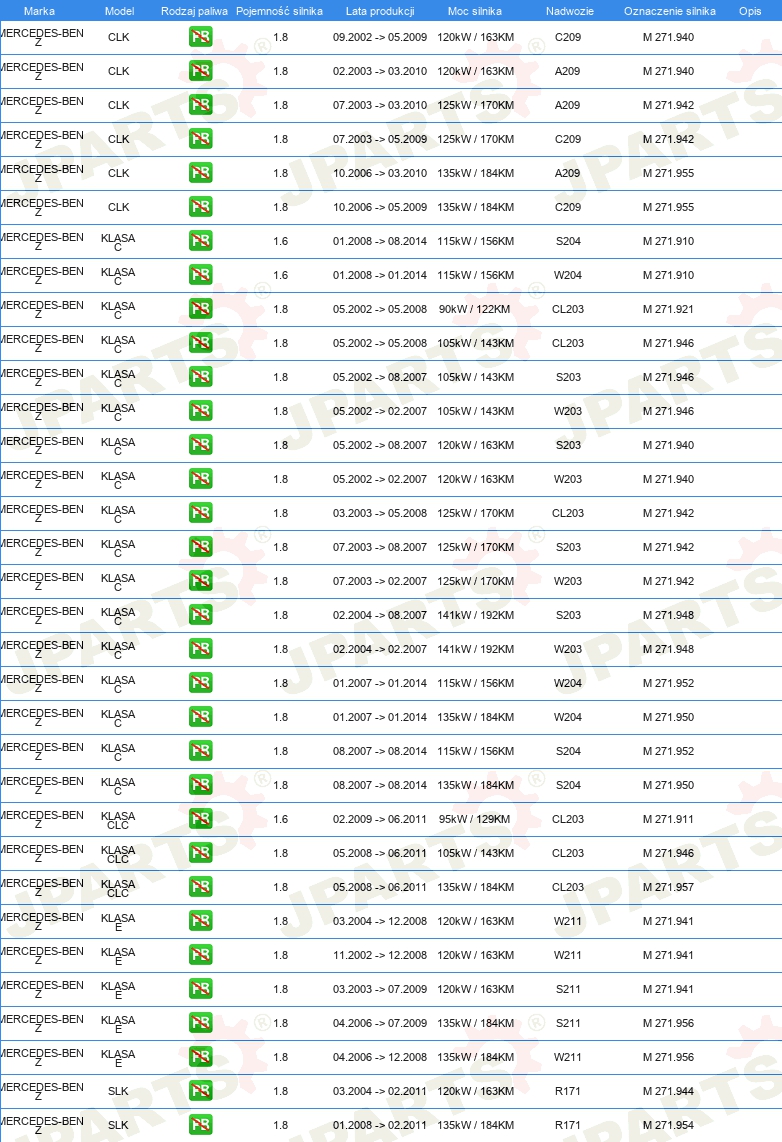
Task: Click the 95kW / 129KM power cell
Action: pyautogui.click(x=475, y=819)
